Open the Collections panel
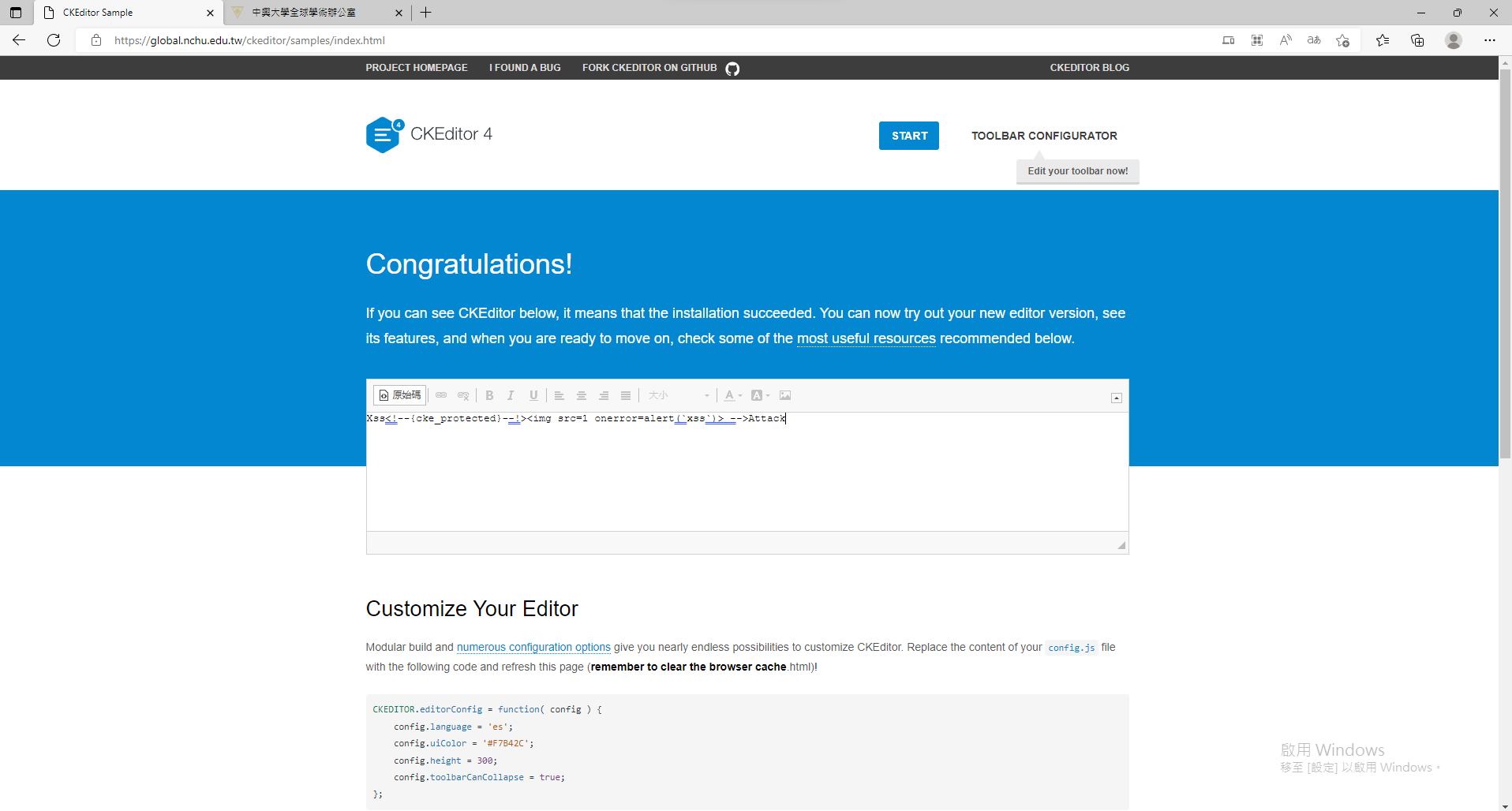The width and height of the screenshot is (1512, 811). (1417, 40)
